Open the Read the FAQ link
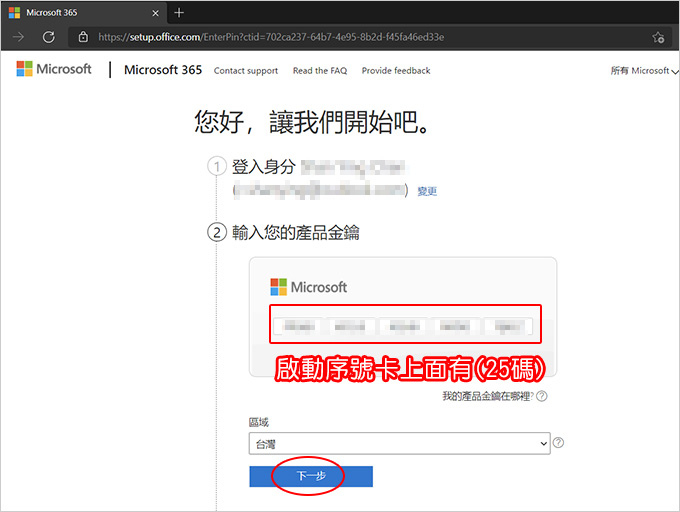The width and height of the screenshot is (680, 512). click(320, 71)
